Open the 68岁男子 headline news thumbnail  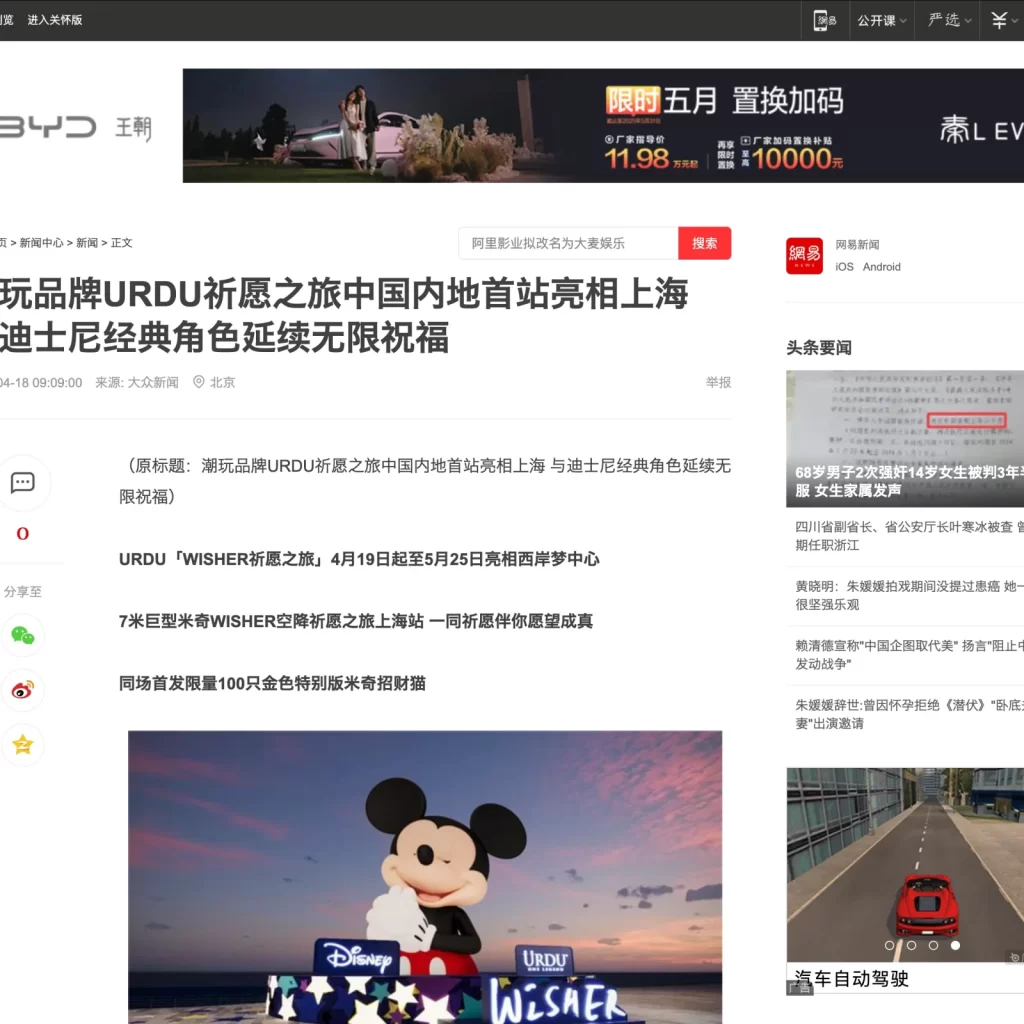[x=904, y=439]
